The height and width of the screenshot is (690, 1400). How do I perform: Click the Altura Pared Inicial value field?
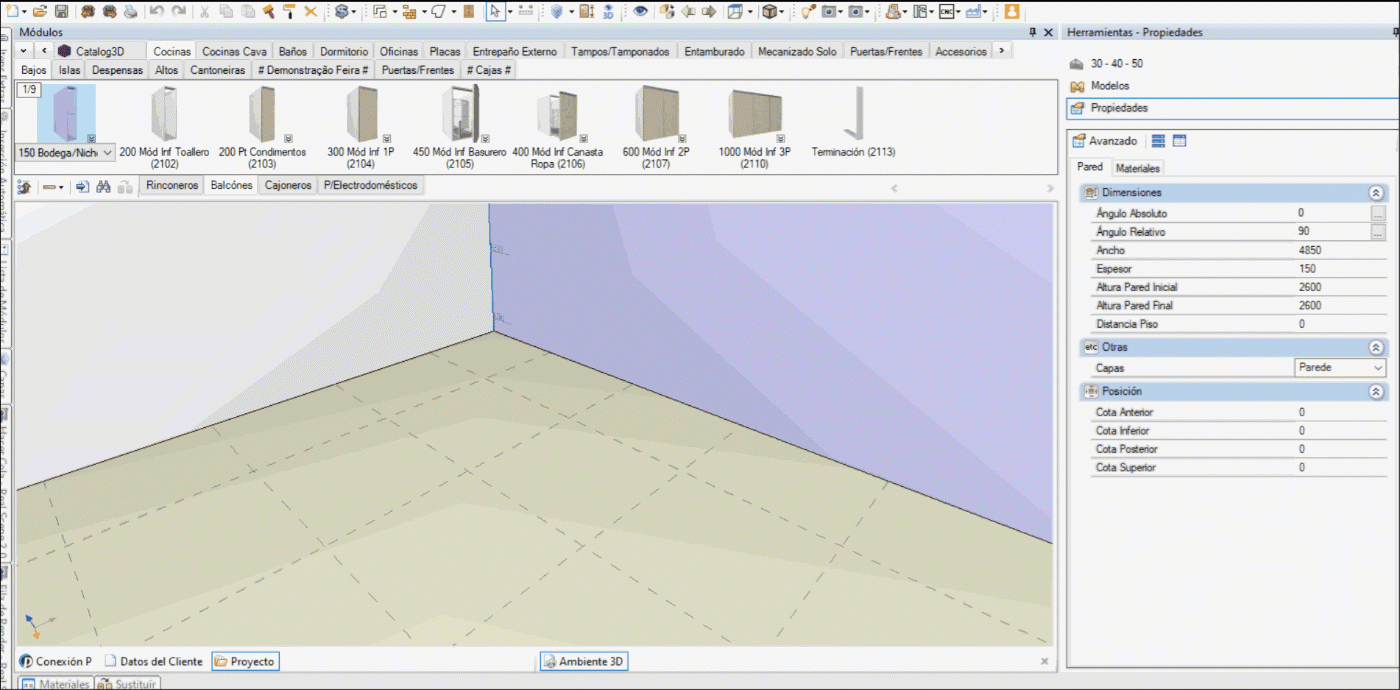click(1340, 287)
